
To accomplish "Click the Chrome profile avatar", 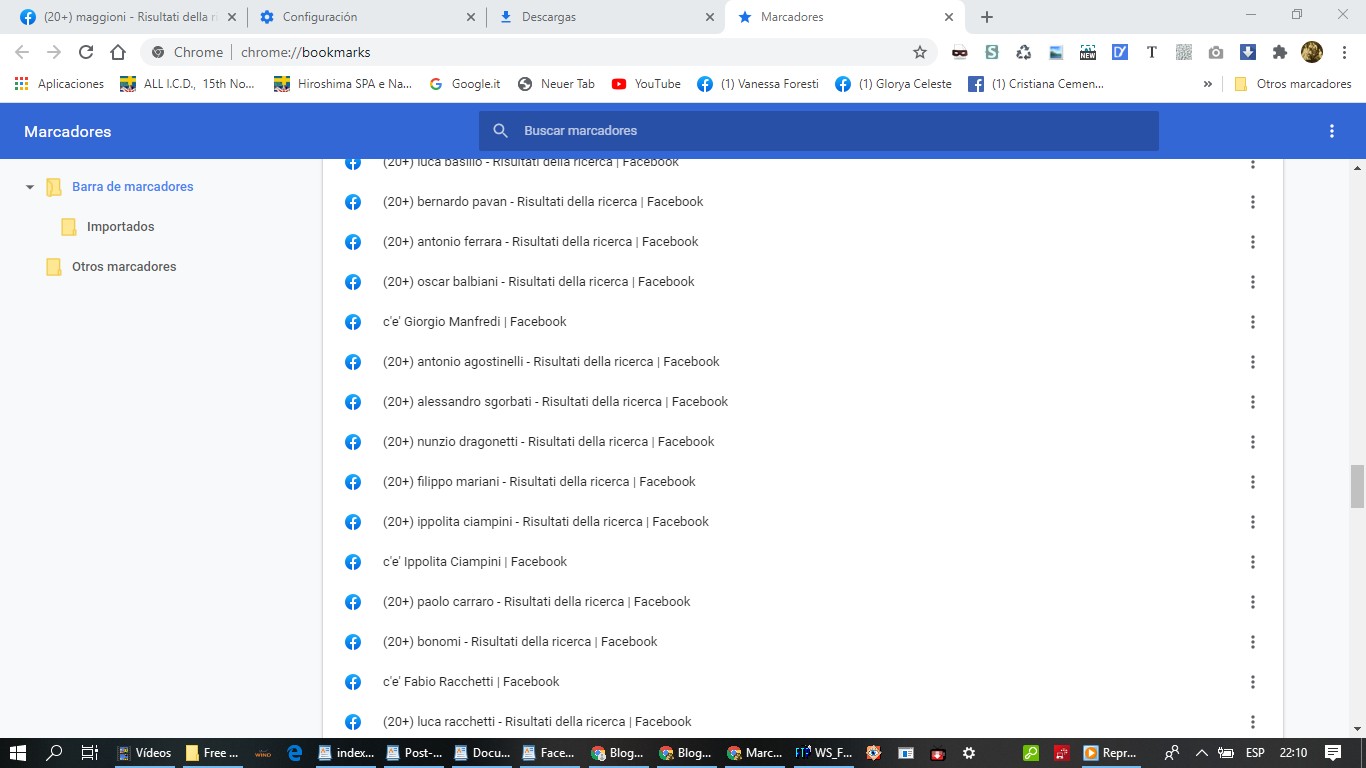I will (1311, 52).
